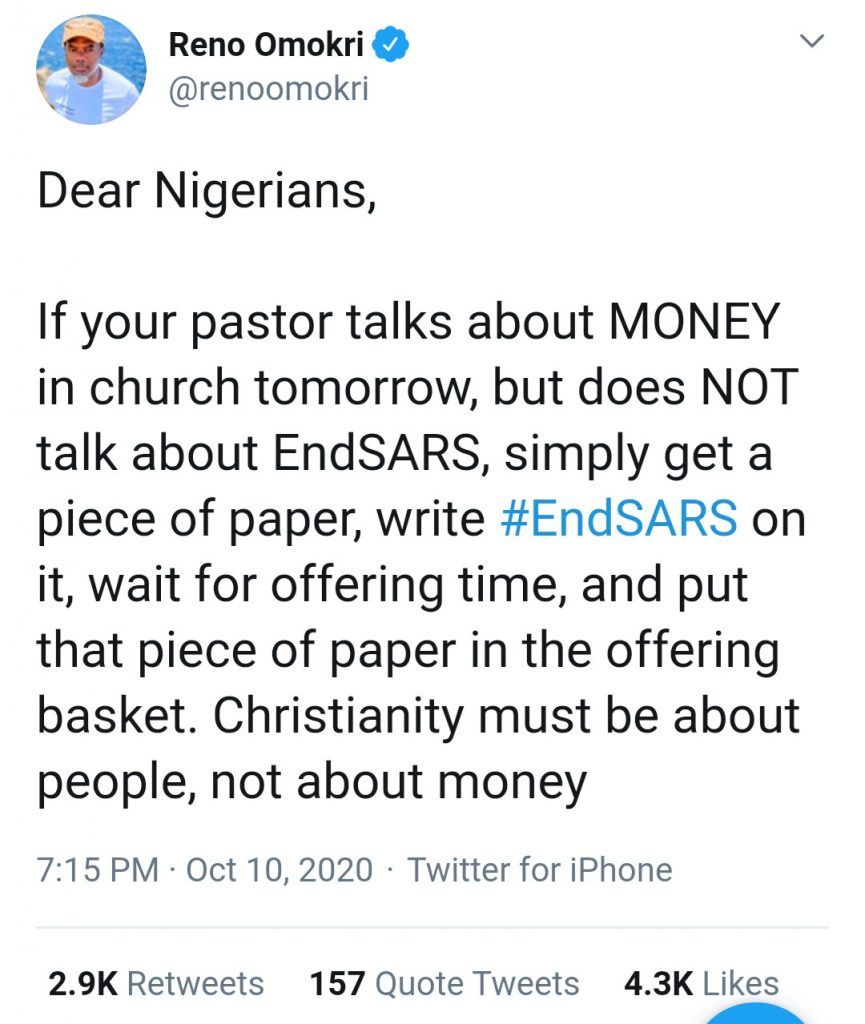
Task: Tap the blue floating button at bottom
Action: coord(762,1012)
